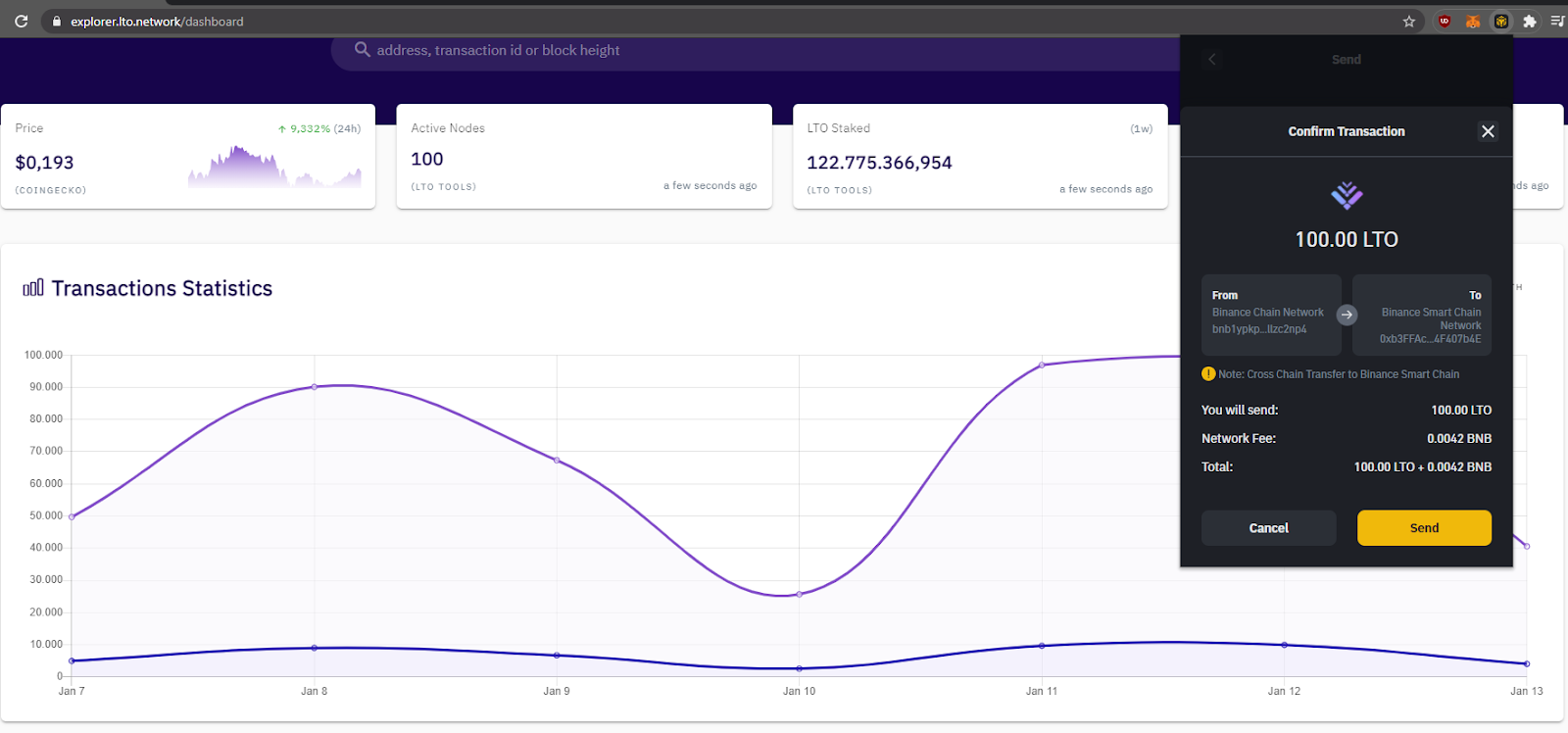The image size is (1568, 733).
Task: Click the uBlock Origin extension icon
Action: point(1445,21)
